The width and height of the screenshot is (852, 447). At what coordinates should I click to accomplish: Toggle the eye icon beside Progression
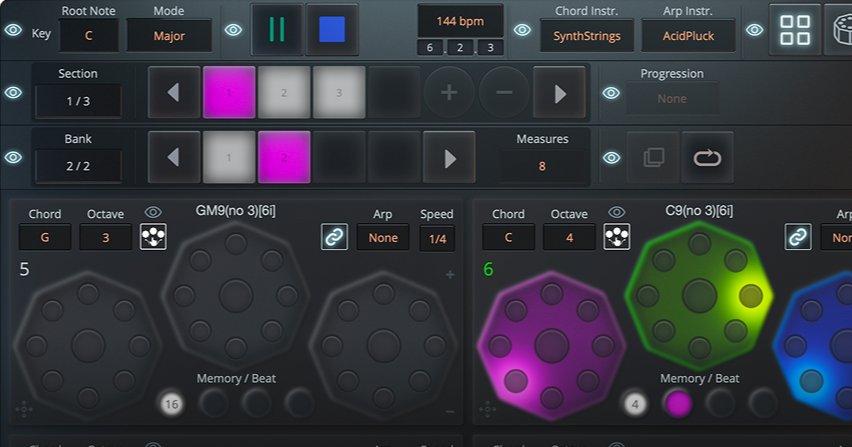click(x=611, y=93)
